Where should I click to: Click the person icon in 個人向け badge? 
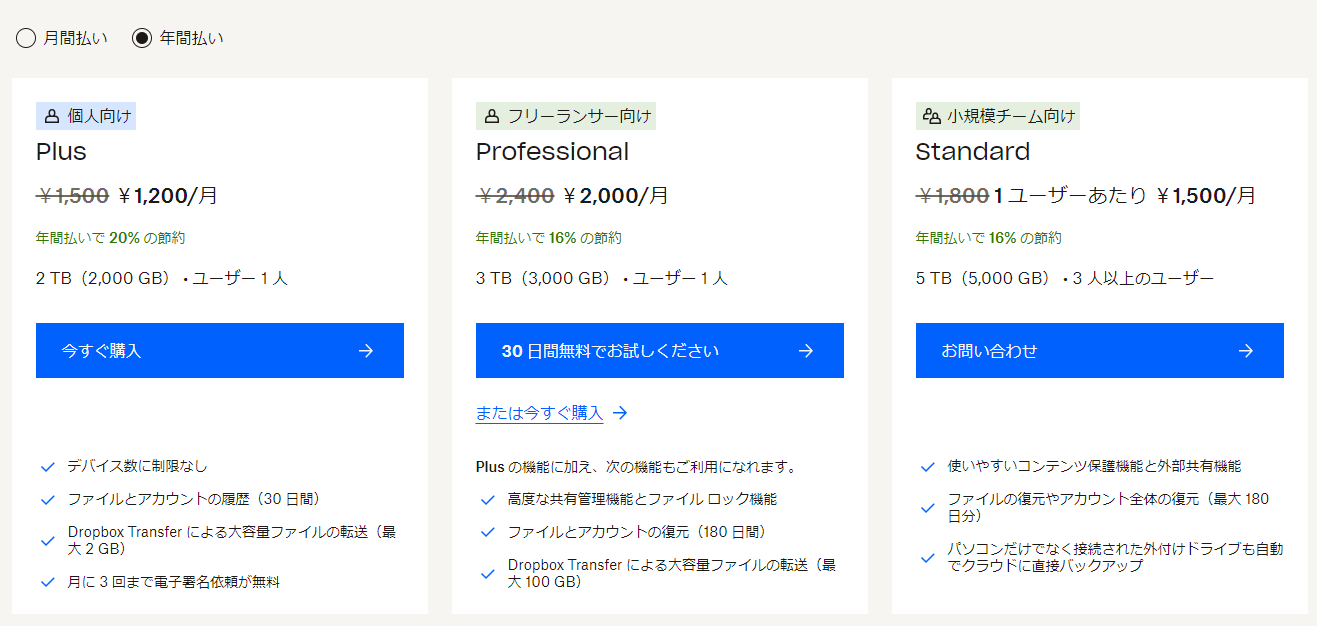click(x=52, y=116)
